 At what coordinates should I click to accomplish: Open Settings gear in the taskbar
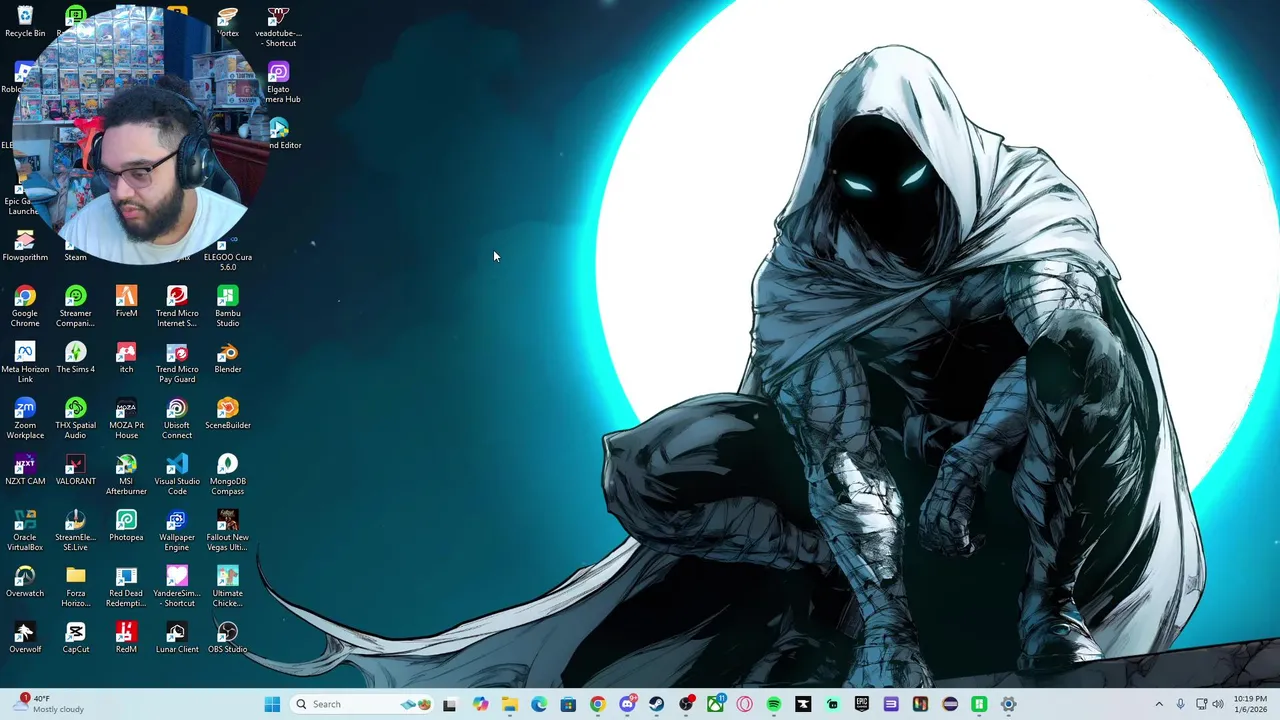[1008, 704]
